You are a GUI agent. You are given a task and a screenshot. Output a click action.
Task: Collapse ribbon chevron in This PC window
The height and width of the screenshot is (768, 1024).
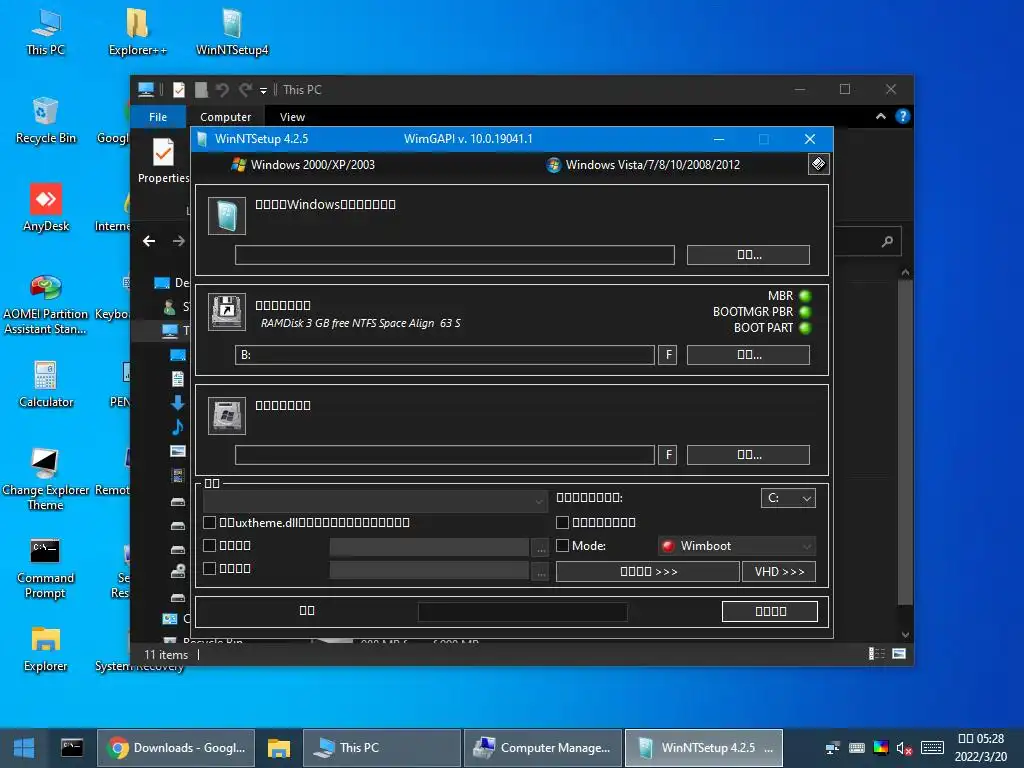pyautogui.click(x=881, y=116)
